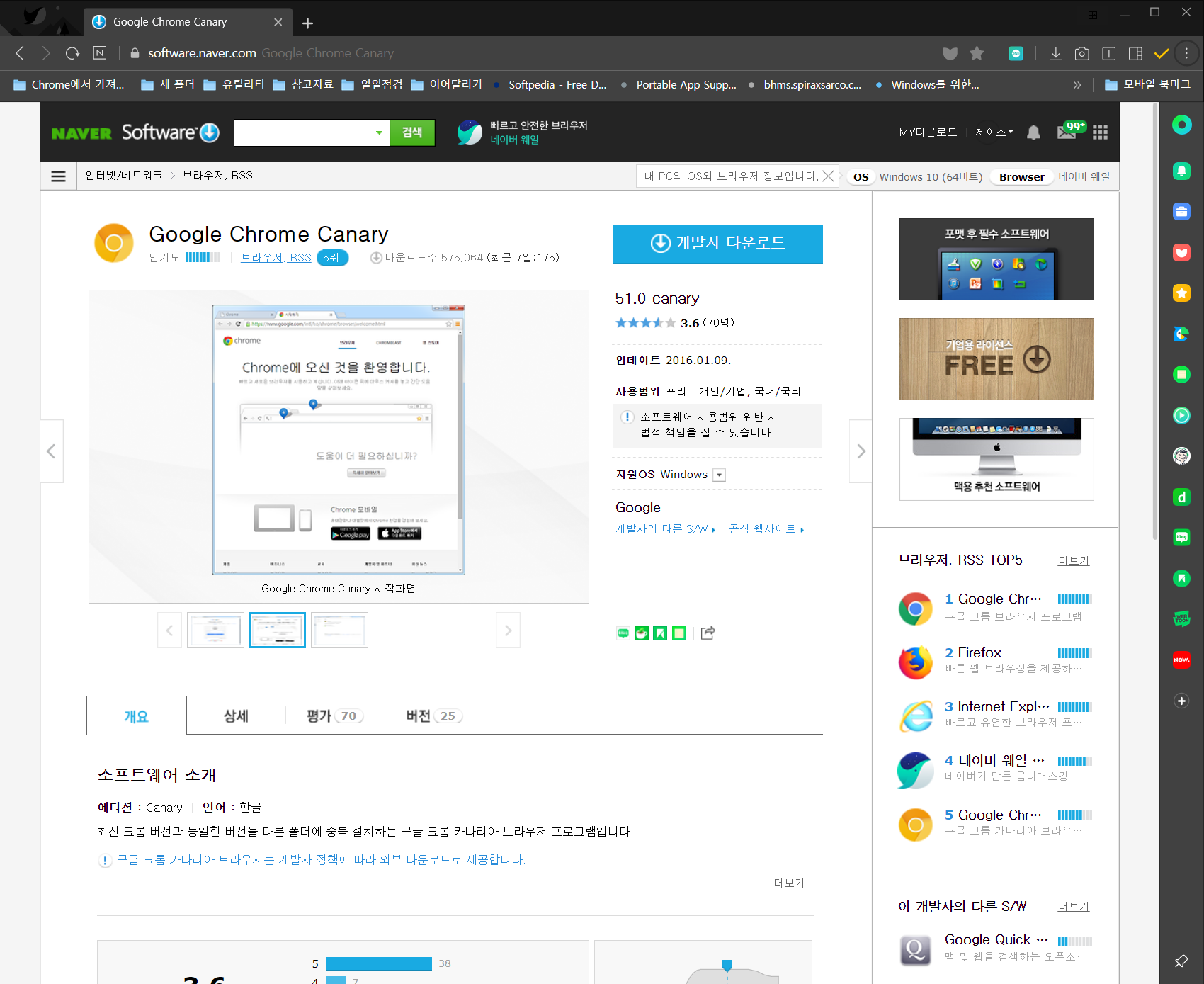Screen dimensions: 1204x984
Task: Open a new browser tab with the plus button
Action: [307, 23]
